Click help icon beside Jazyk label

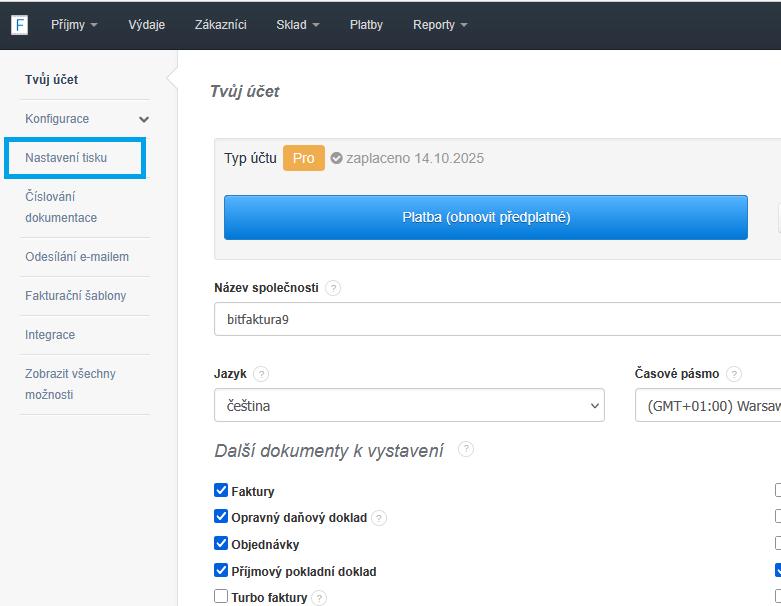click(261, 374)
